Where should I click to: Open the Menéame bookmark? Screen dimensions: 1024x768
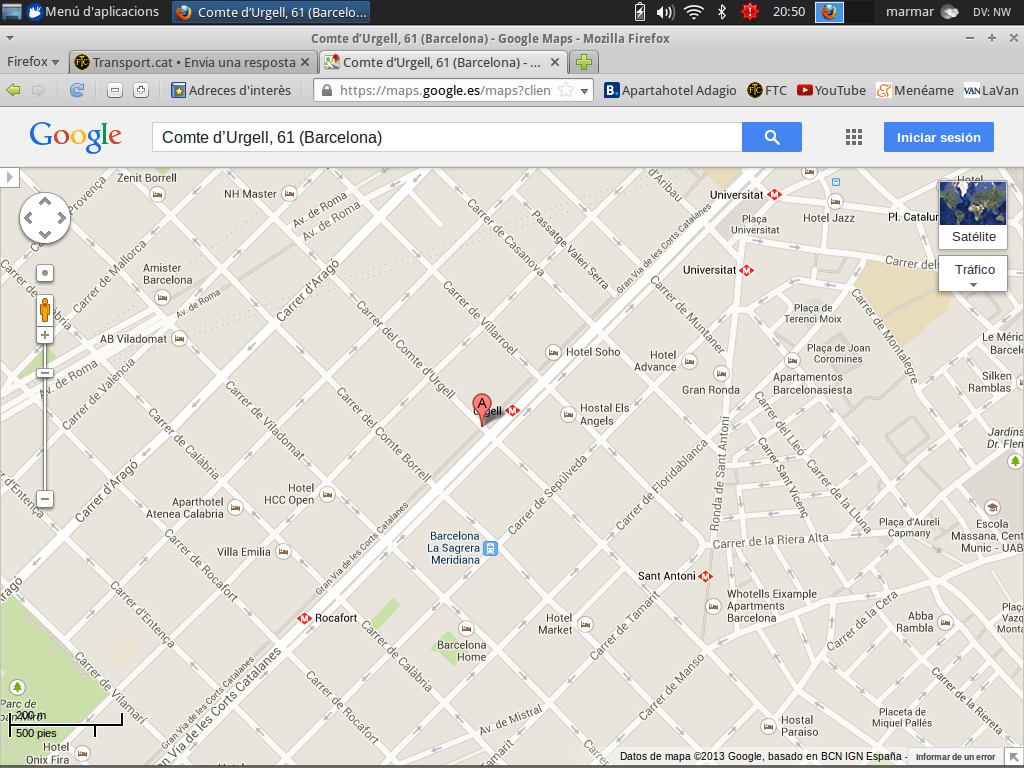point(915,90)
